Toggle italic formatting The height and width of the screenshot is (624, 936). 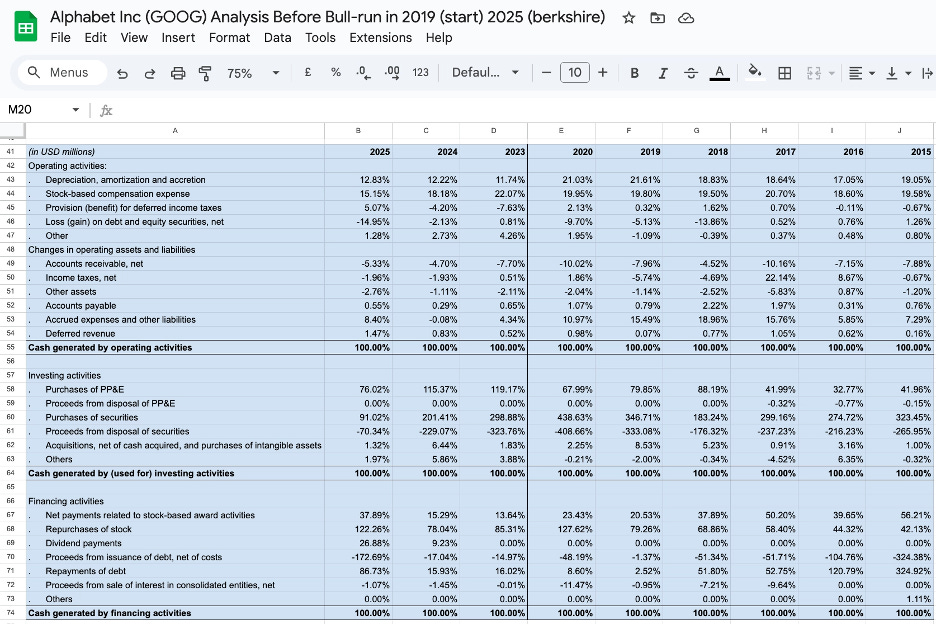(663, 73)
